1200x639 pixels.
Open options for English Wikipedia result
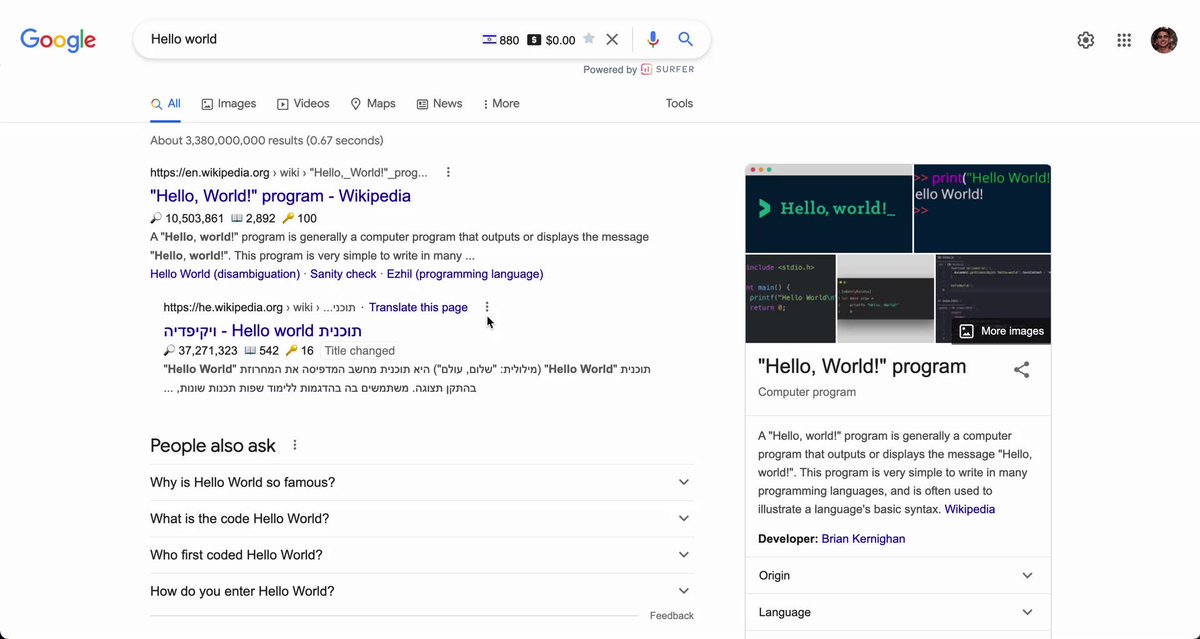(448, 172)
